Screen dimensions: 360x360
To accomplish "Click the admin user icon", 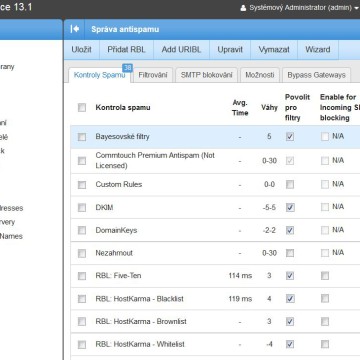I will [243, 8].
